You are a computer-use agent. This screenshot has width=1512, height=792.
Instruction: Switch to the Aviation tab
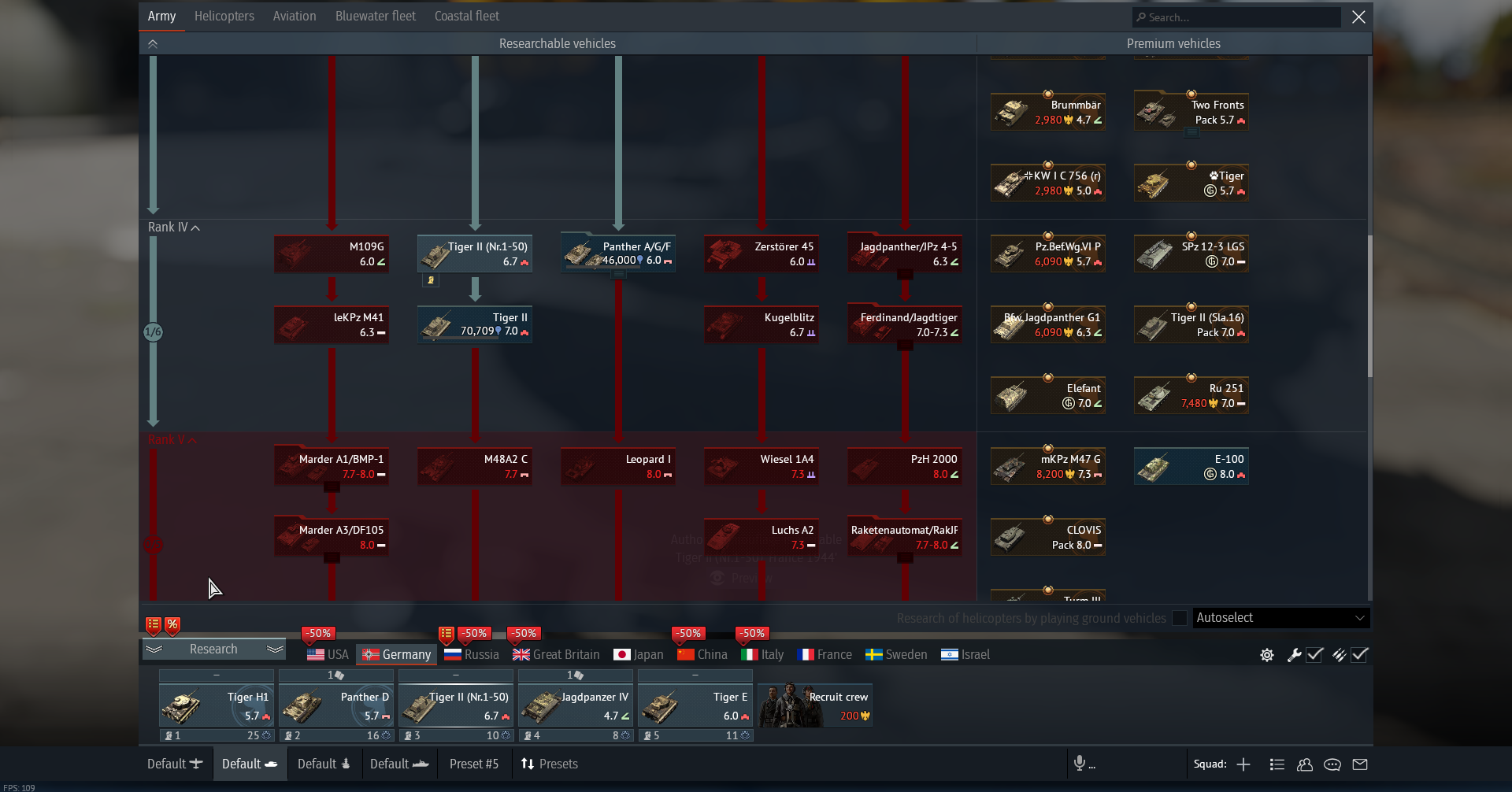295,17
